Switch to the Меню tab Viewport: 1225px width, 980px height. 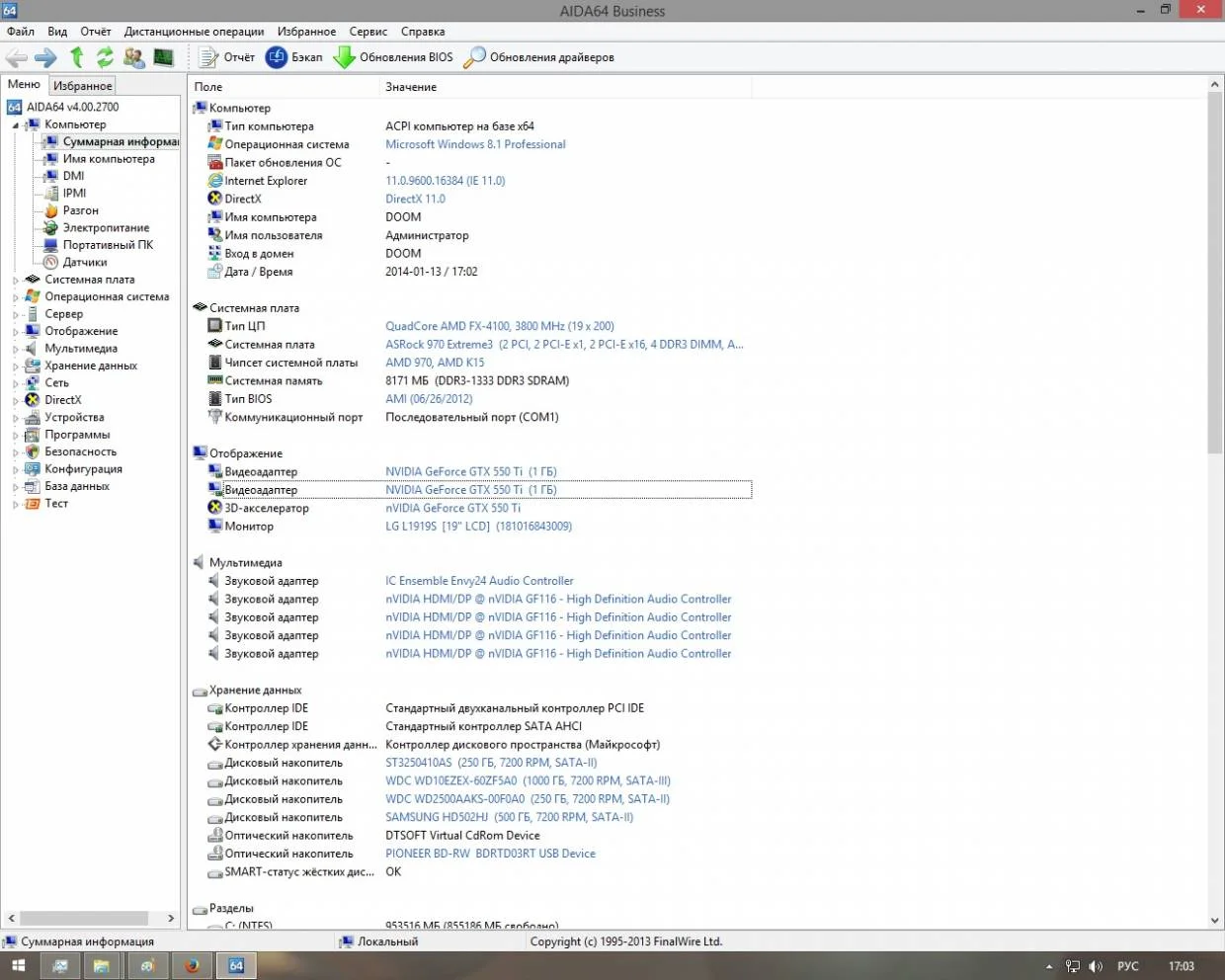[x=24, y=85]
